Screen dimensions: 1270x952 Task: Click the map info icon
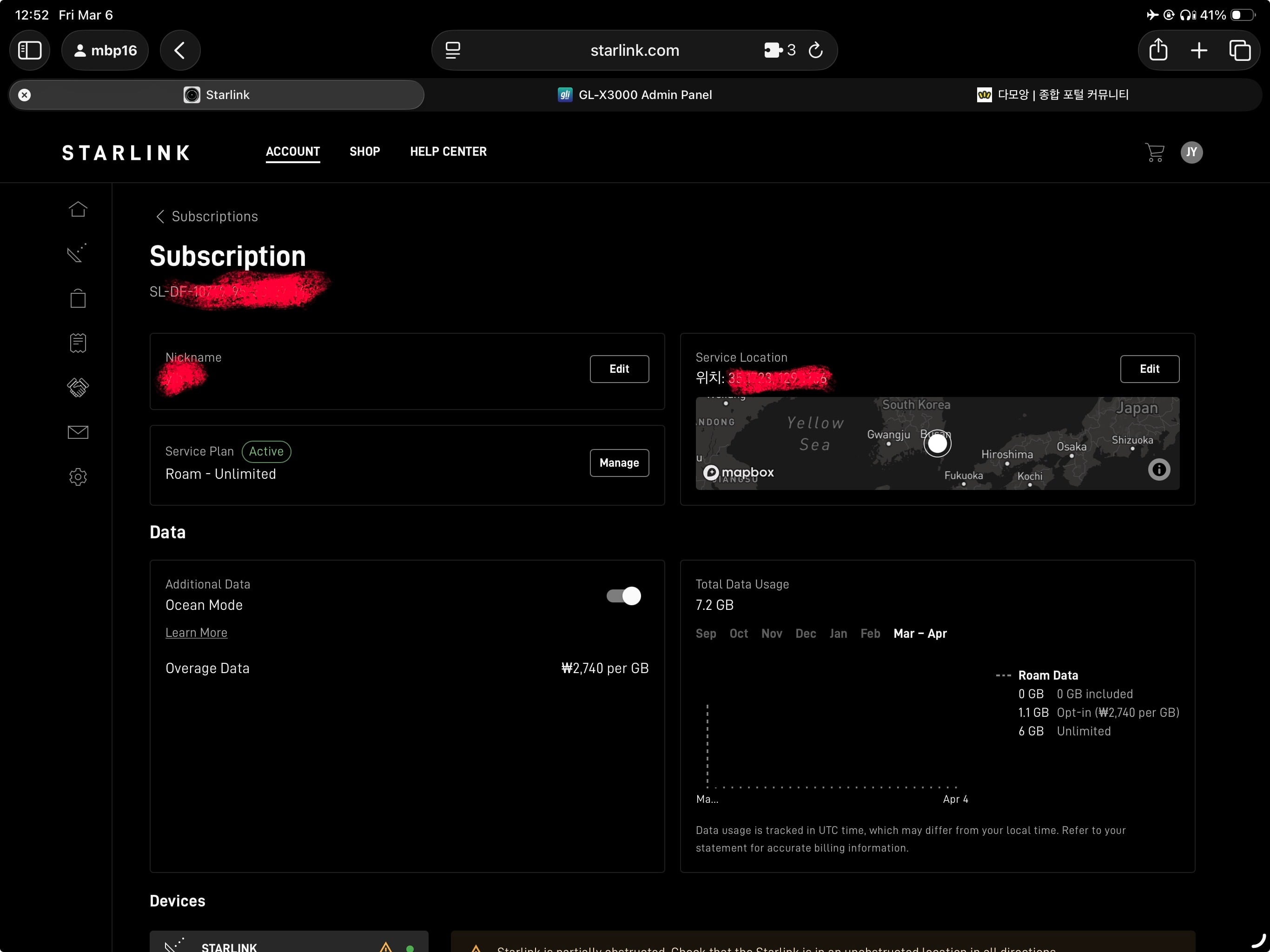point(1158,469)
